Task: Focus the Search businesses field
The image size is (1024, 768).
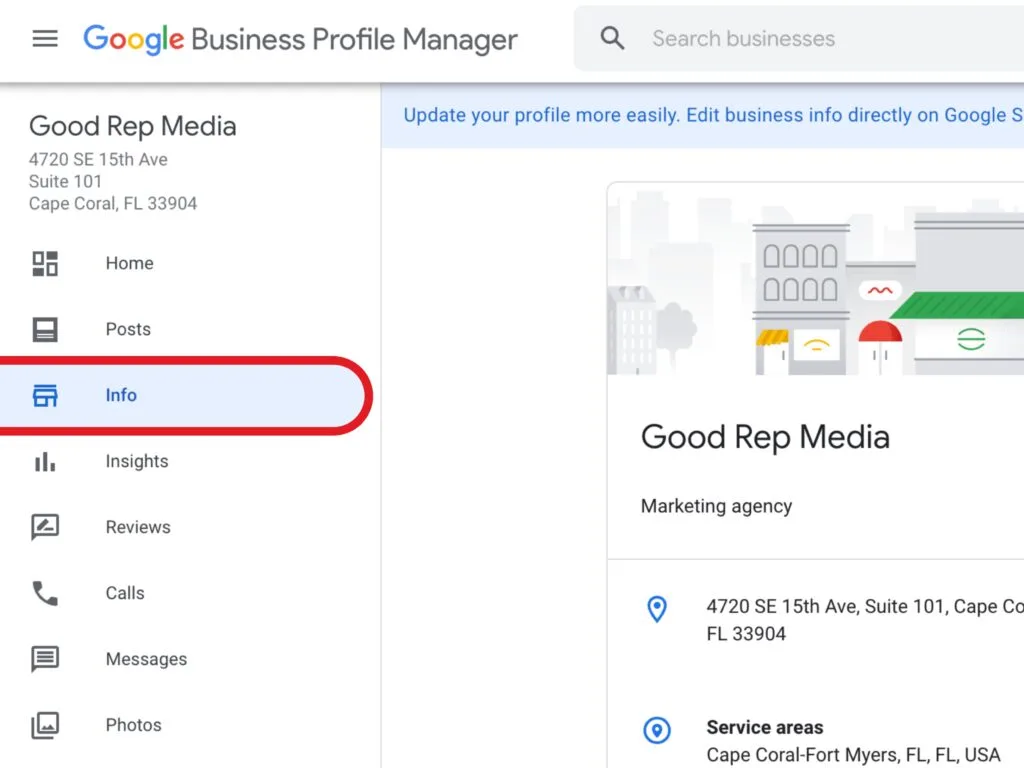Action: tap(799, 39)
